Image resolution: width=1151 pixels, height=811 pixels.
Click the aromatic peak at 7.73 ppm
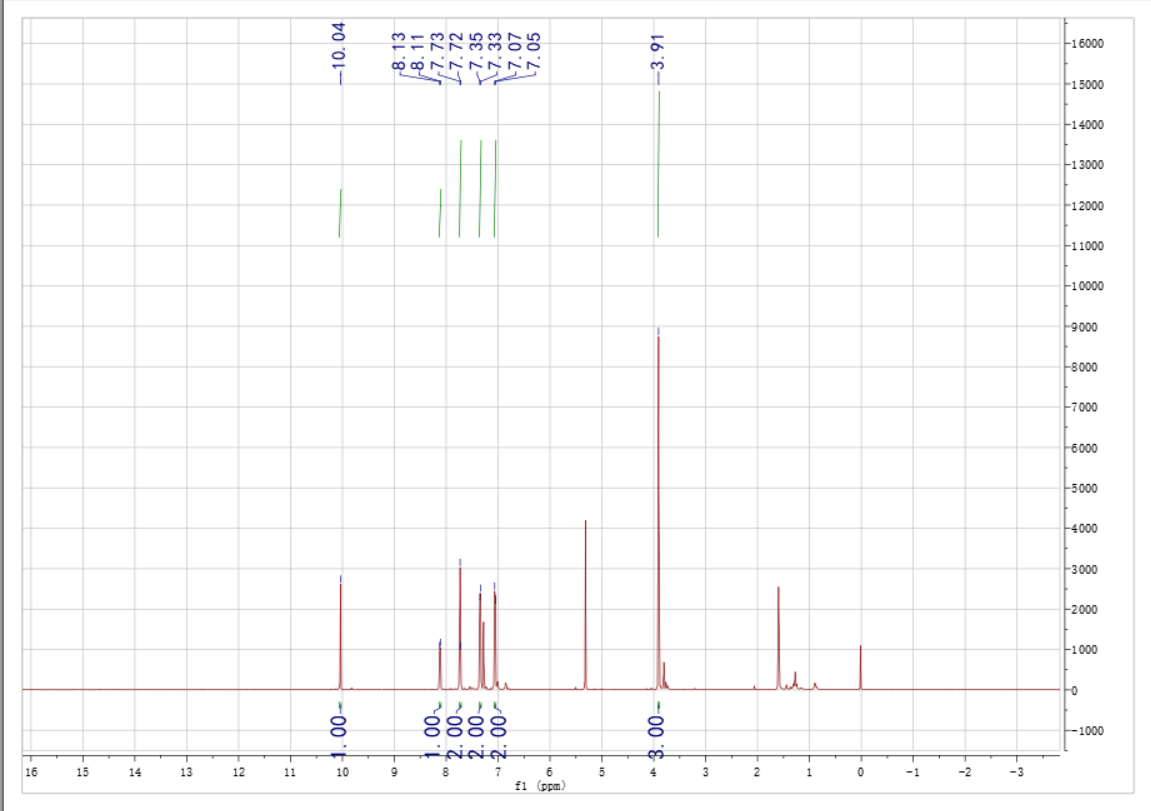tap(460, 628)
